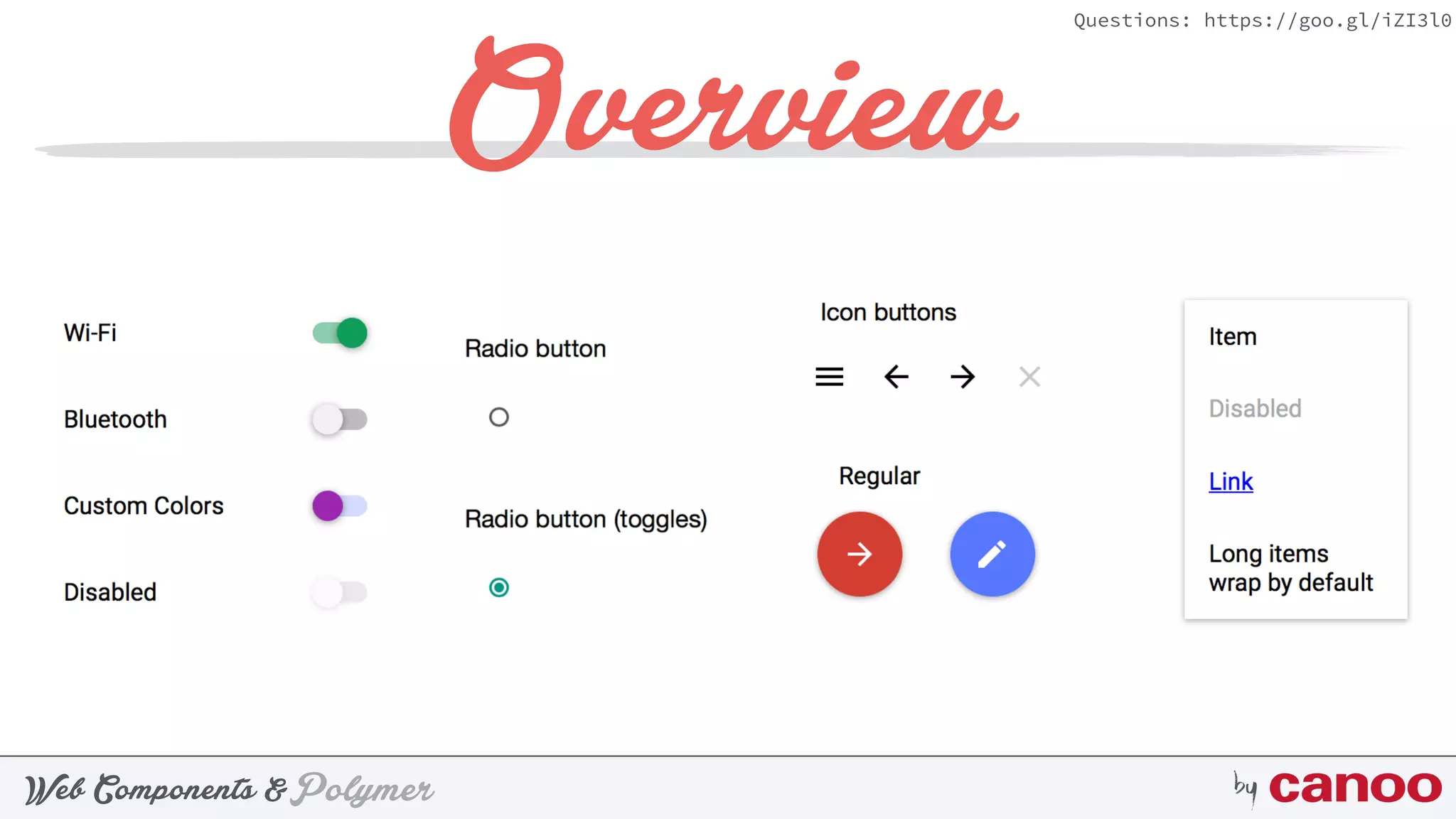Click the greyed-out Disabled list item
The image size is (1456, 819).
[x=1255, y=409]
